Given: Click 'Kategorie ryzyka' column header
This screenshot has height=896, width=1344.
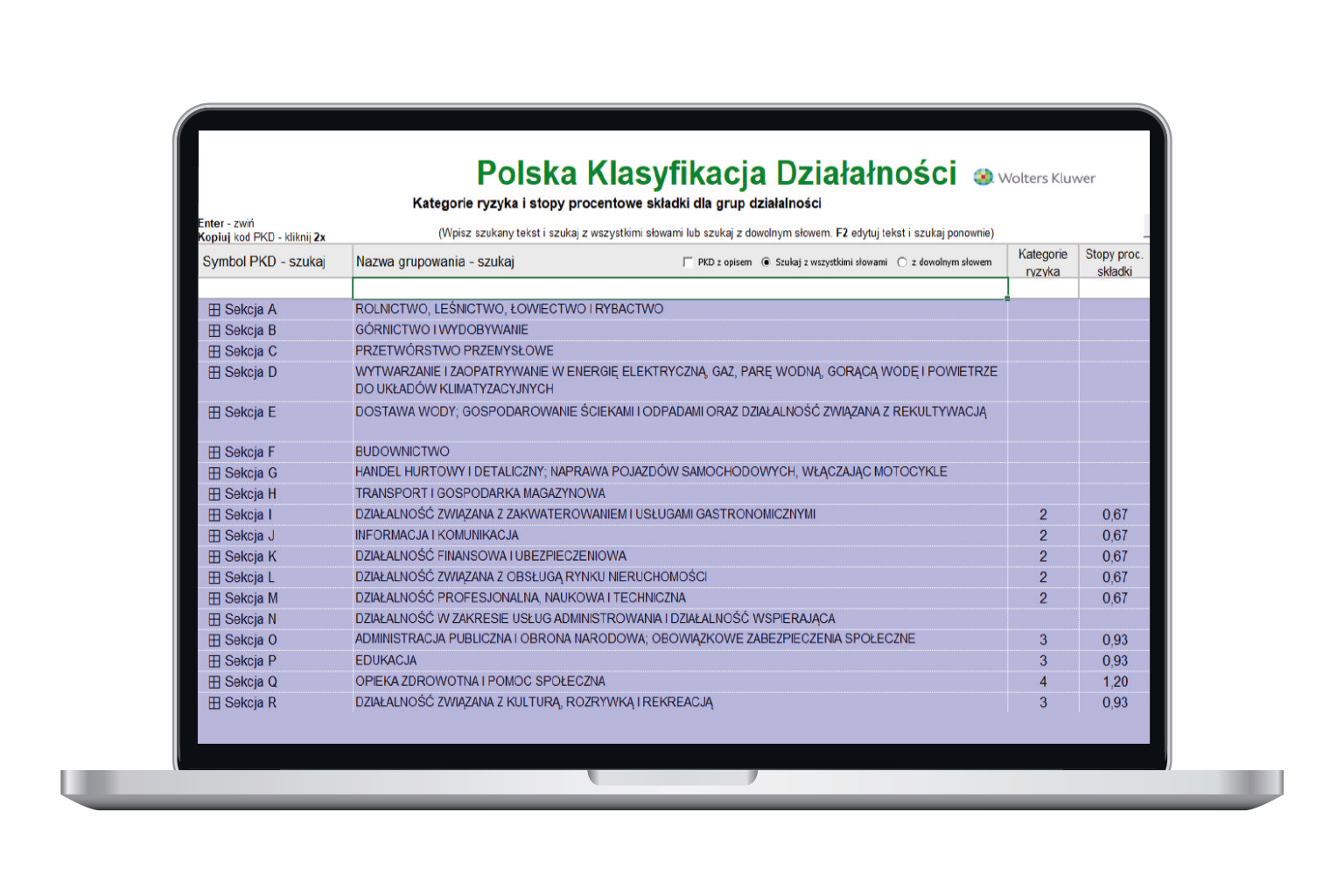Looking at the screenshot, I should coord(1042,262).
